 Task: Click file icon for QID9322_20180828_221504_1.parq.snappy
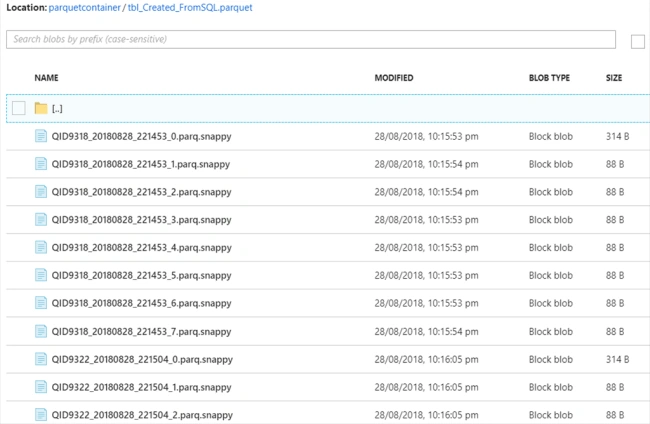pos(41,387)
